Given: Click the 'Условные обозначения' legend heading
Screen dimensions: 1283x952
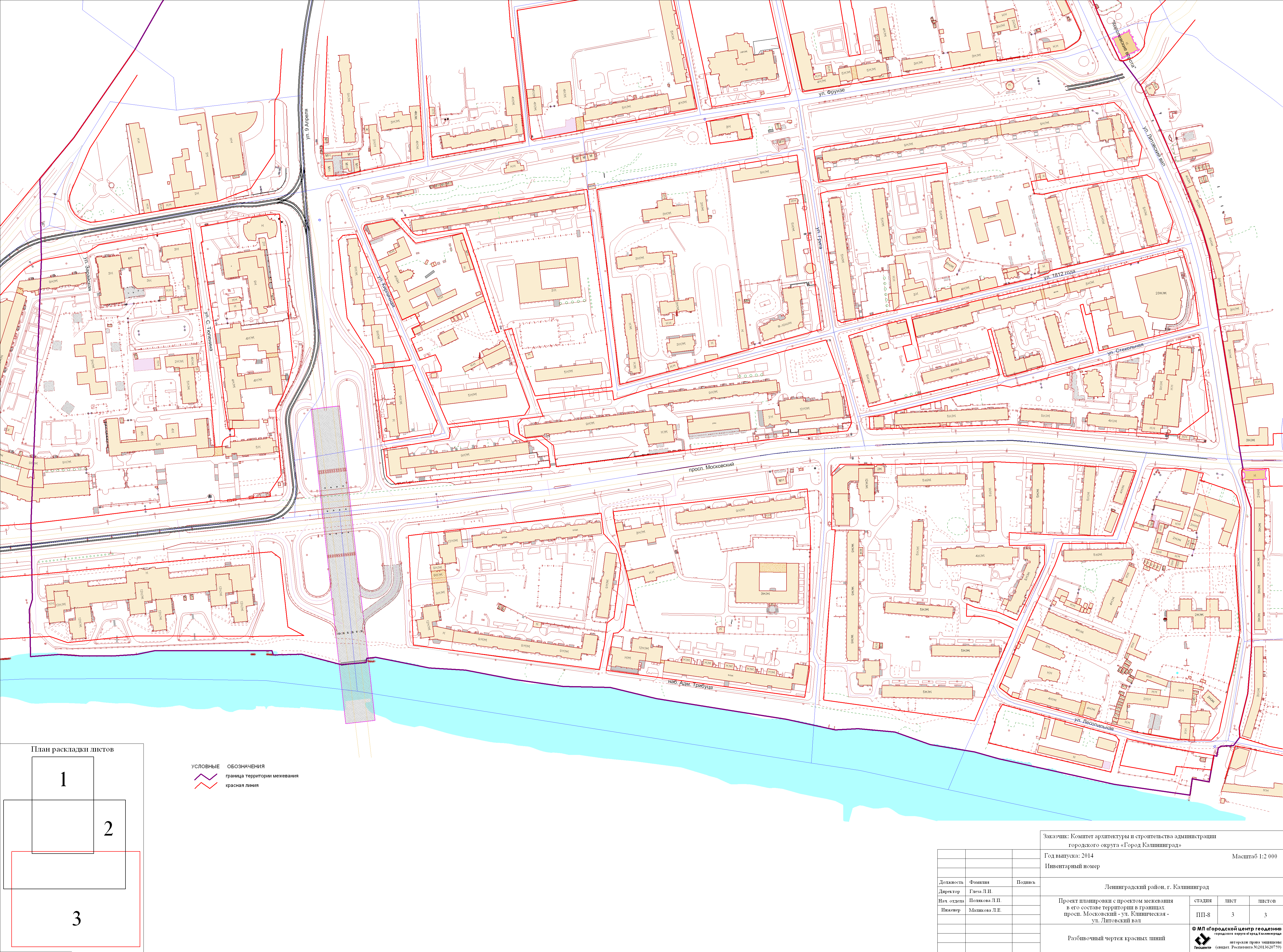Looking at the screenshot, I should 228,767.
